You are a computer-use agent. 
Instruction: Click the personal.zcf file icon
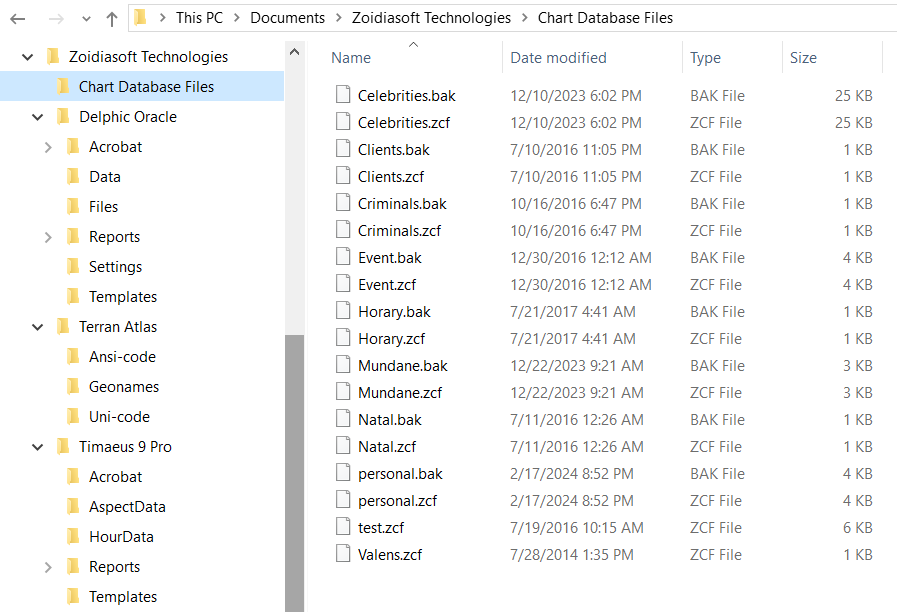tap(343, 499)
